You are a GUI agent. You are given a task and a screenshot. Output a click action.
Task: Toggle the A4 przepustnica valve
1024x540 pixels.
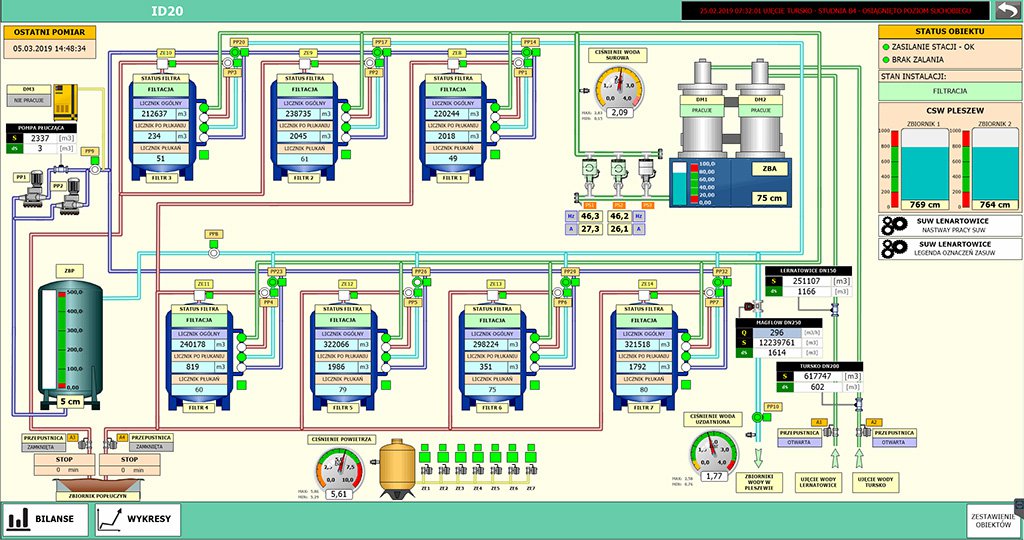[x=110, y=443]
